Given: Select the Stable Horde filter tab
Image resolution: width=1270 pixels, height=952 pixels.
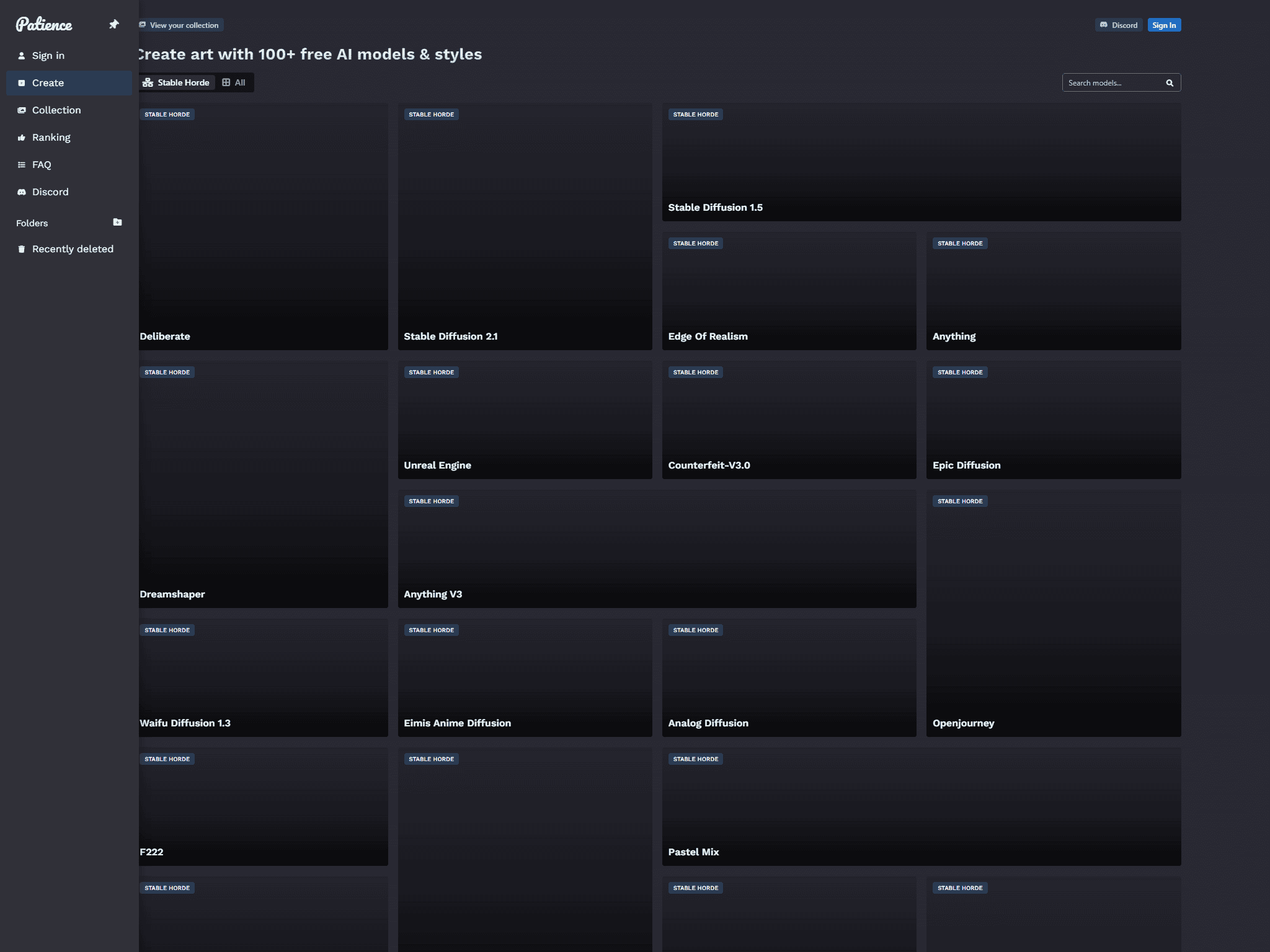Looking at the screenshot, I should point(176,82).
